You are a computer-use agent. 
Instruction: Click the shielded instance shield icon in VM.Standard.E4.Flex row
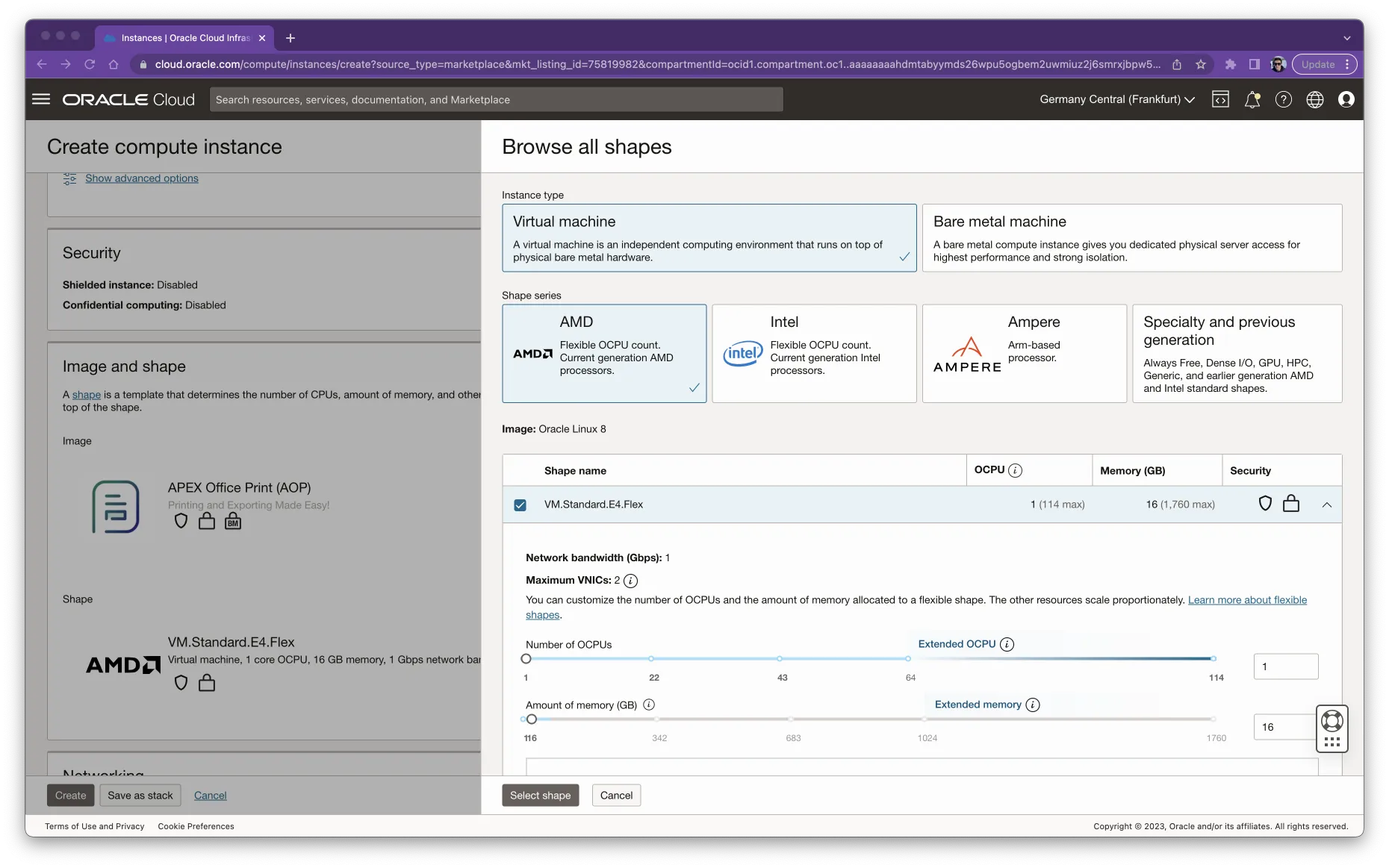[1265, 504]
